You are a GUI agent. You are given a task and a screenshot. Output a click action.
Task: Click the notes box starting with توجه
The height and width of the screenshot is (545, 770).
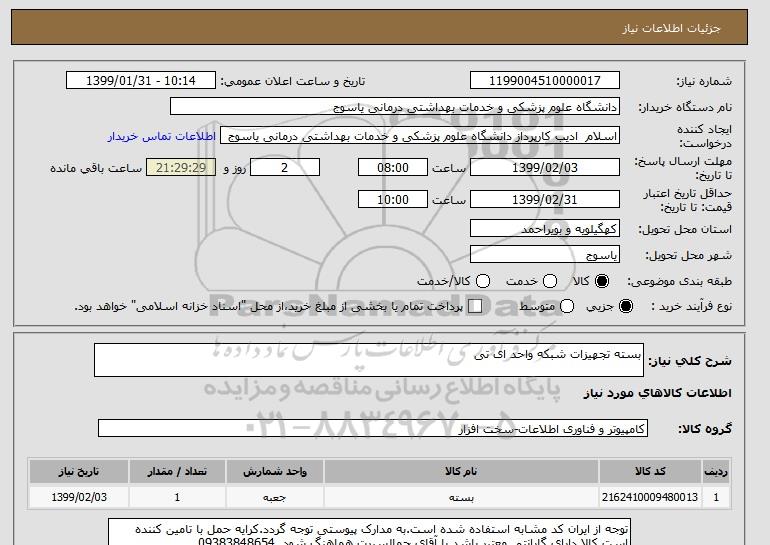pos(369,532)
